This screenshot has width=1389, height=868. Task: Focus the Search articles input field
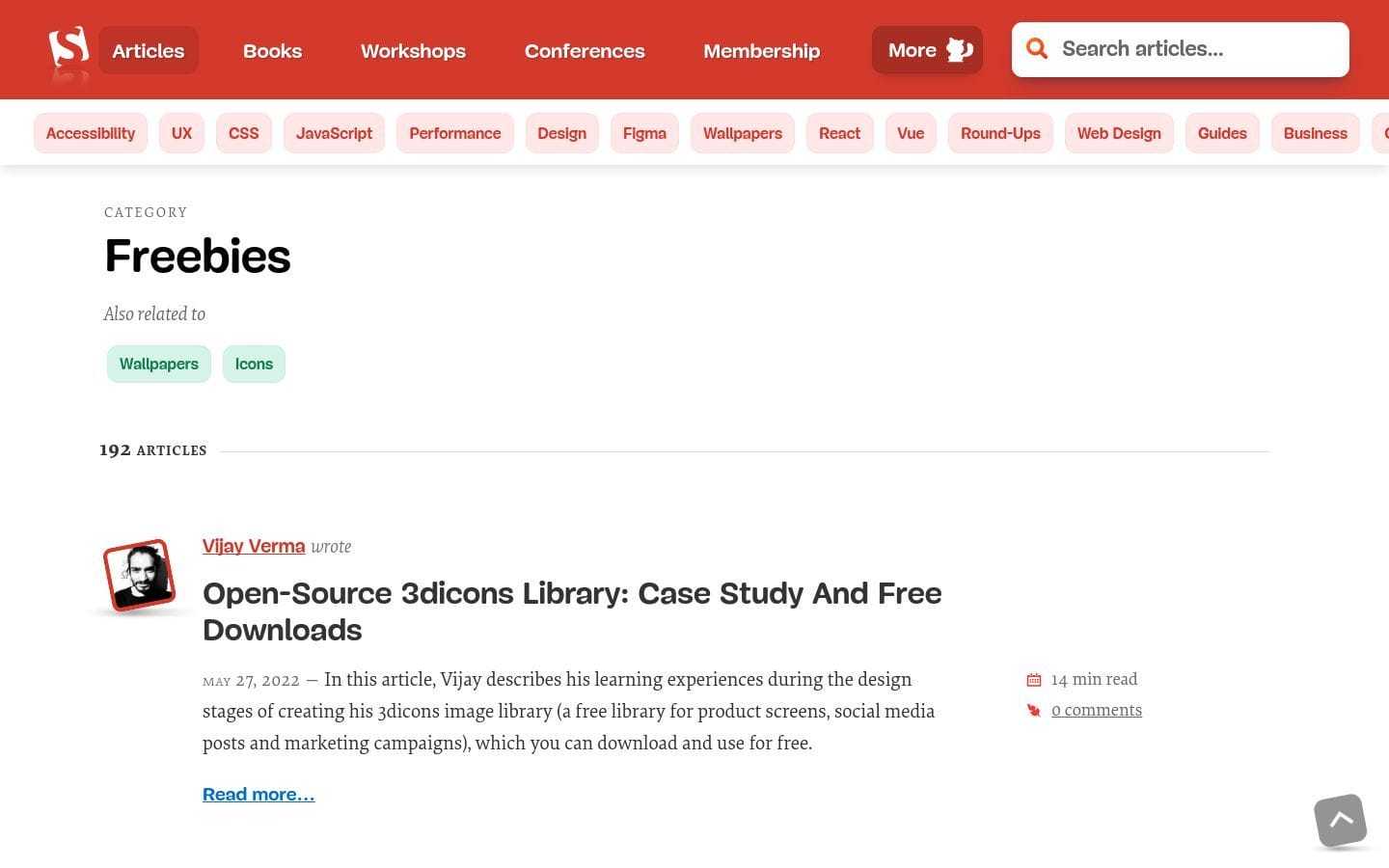click(1196, 49)
